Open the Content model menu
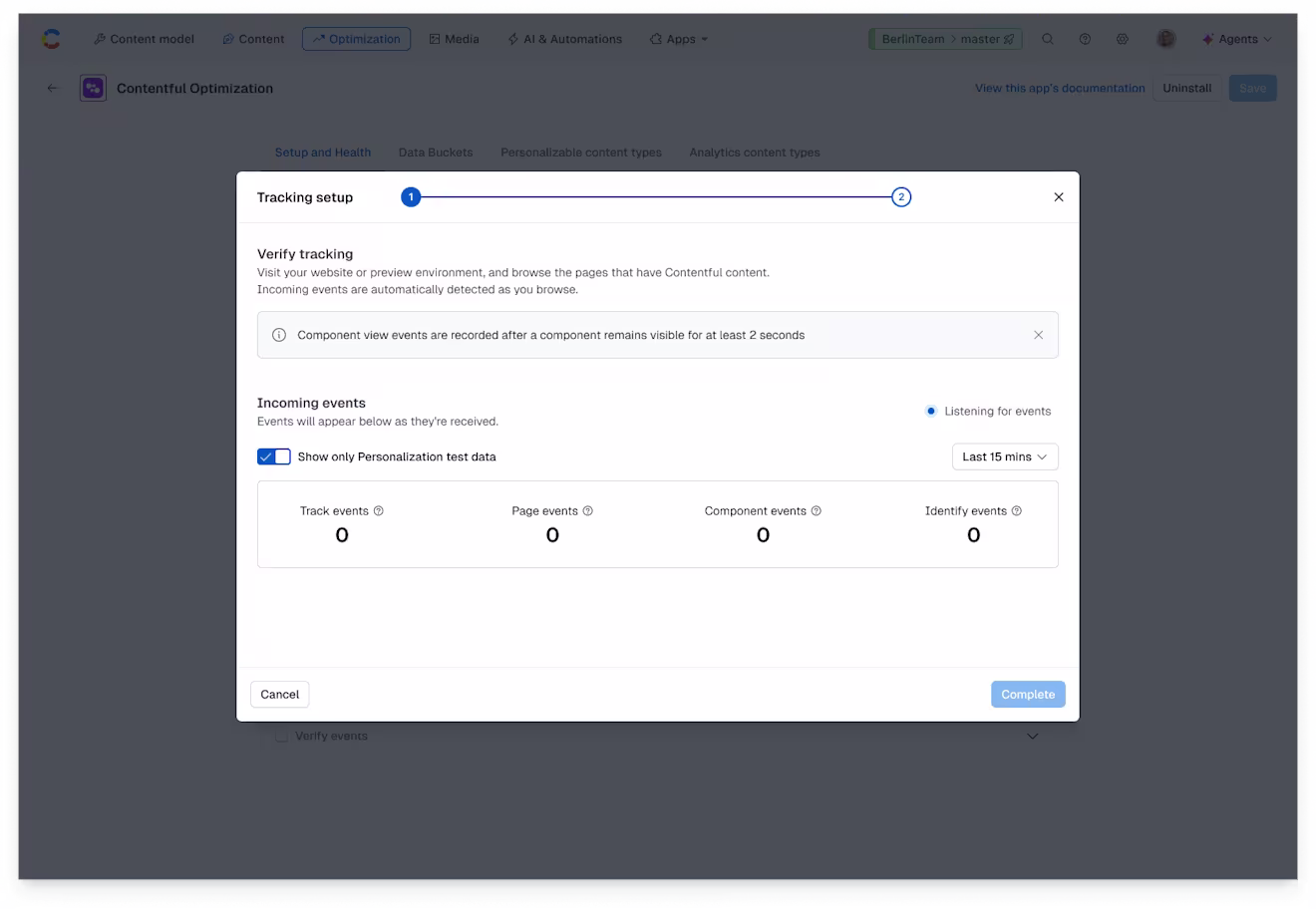The image size is (1316, 909). click(144, 39)
